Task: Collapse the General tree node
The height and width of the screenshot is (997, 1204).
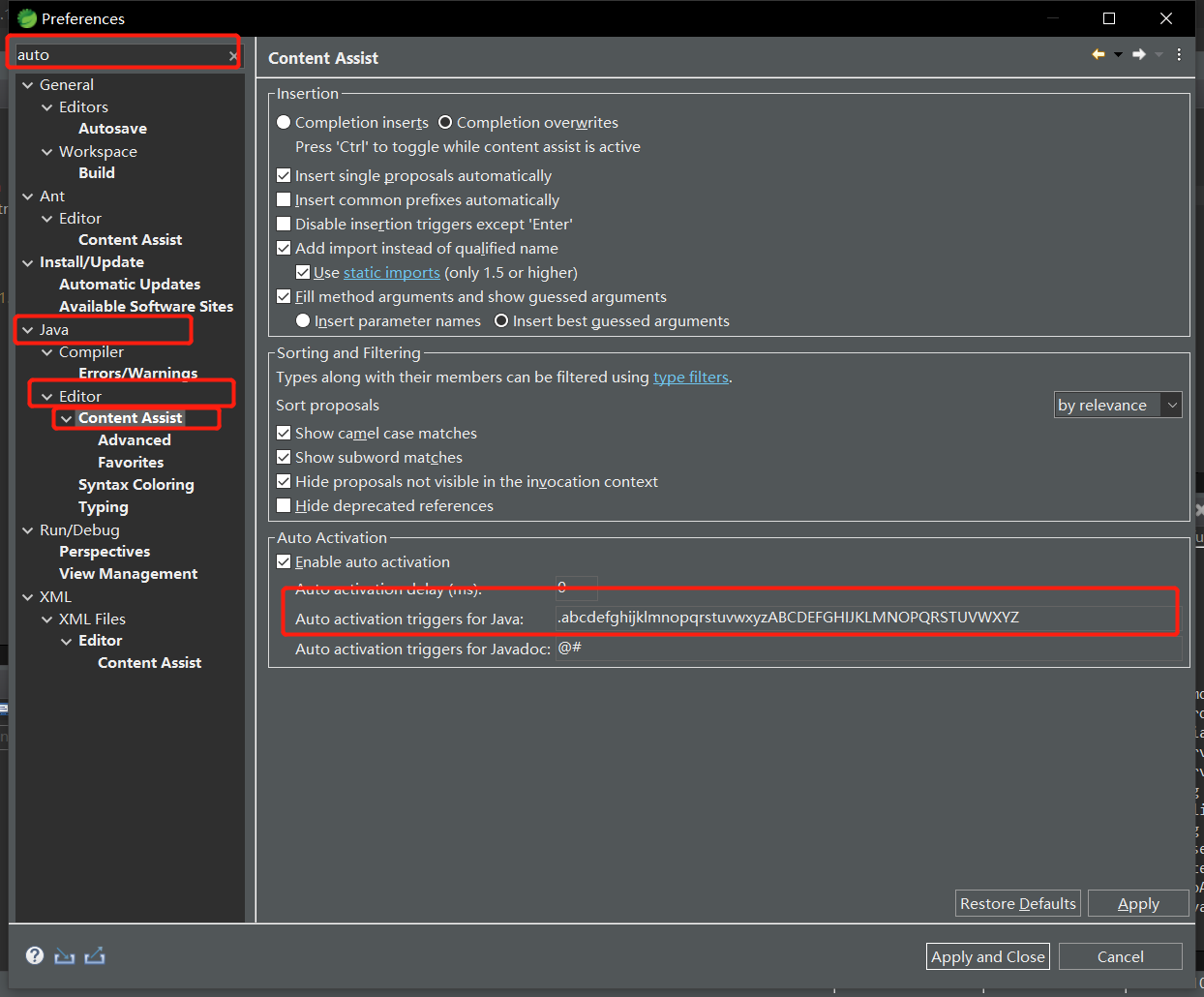Action: 28,85
